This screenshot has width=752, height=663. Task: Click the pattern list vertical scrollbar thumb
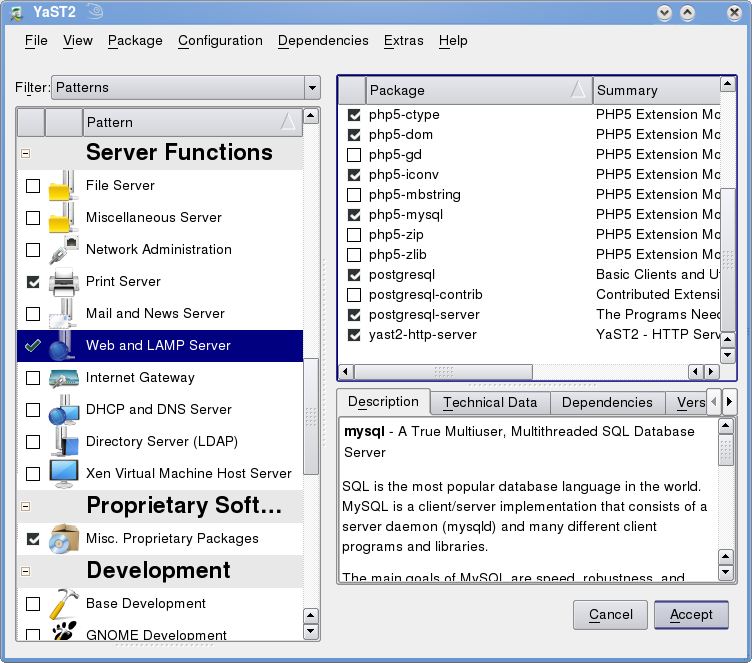click(311, 416)
